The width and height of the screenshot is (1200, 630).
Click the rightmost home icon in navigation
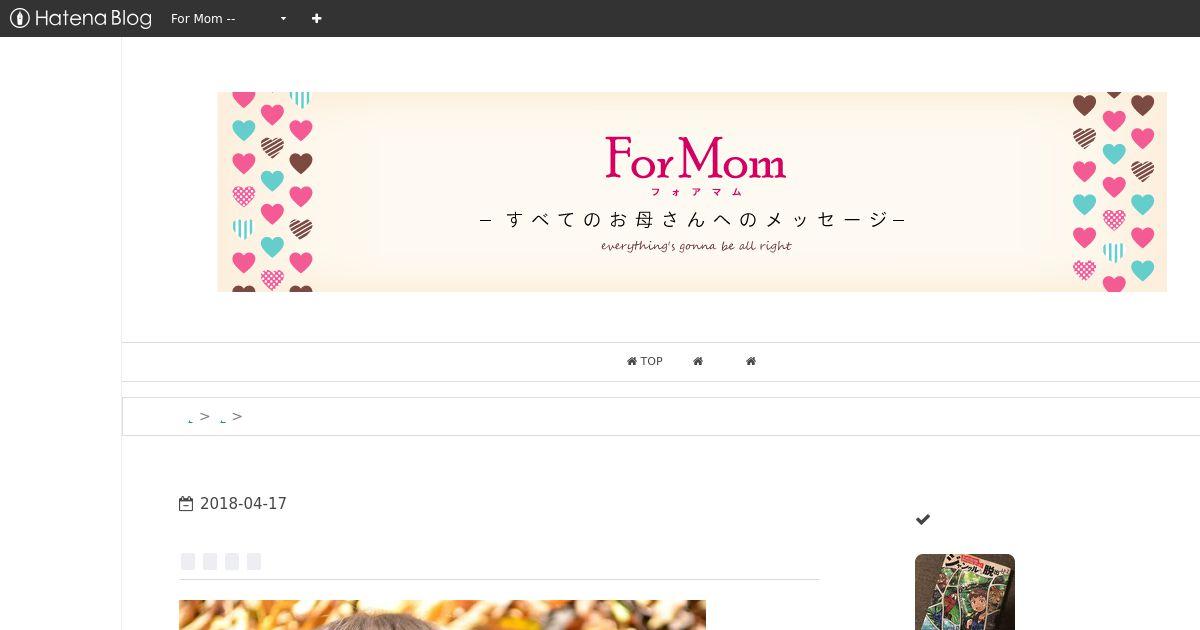(x=751, y=361)
